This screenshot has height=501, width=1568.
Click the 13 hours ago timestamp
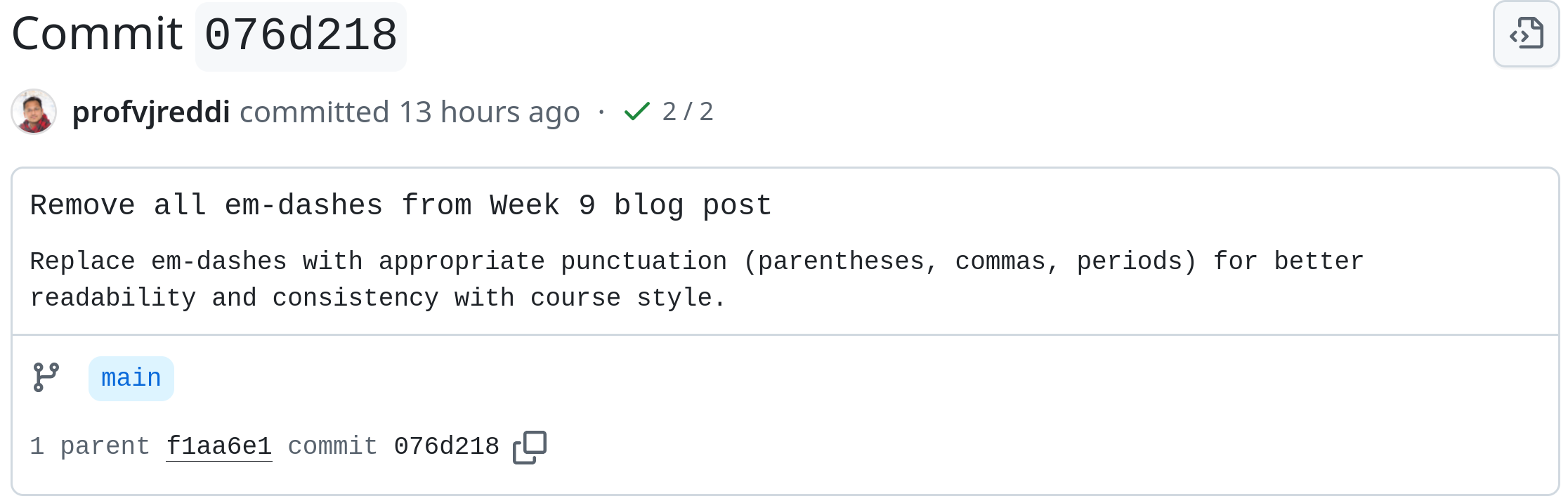[x=490, y=112]
